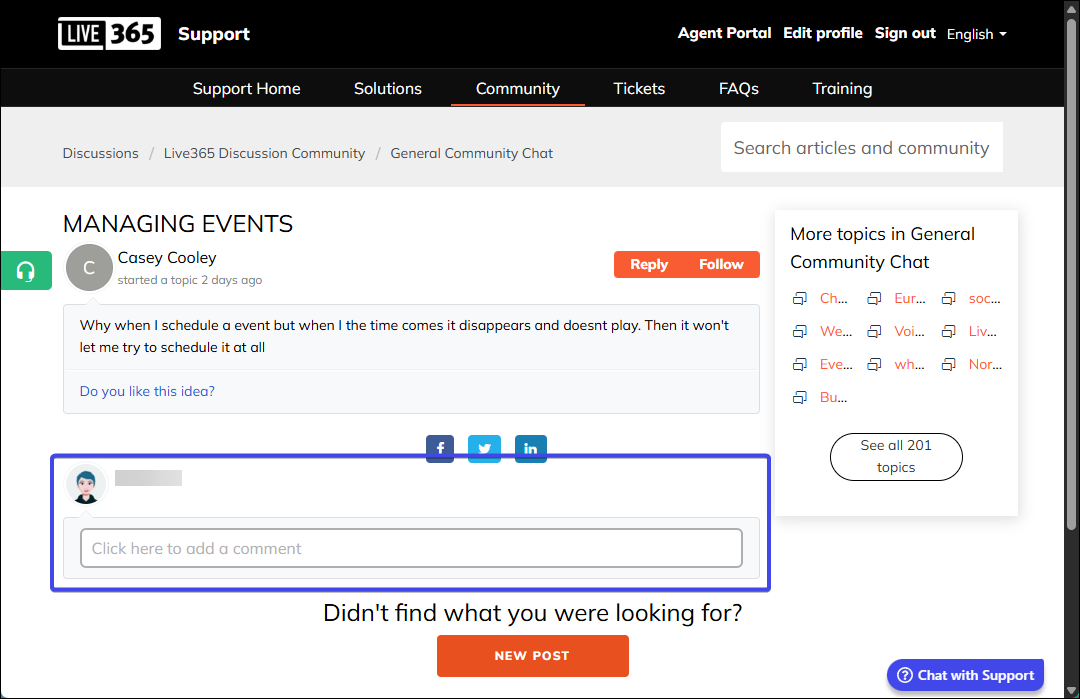Click "Do you like this idea?" link
Viewport: 1080px width, 699px height.
coord(147,391)
